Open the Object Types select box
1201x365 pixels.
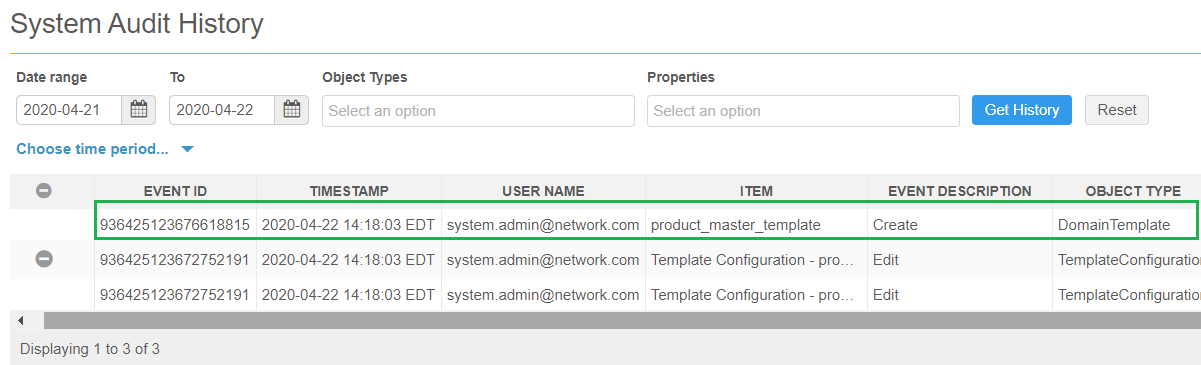click(x=478, y=111)
